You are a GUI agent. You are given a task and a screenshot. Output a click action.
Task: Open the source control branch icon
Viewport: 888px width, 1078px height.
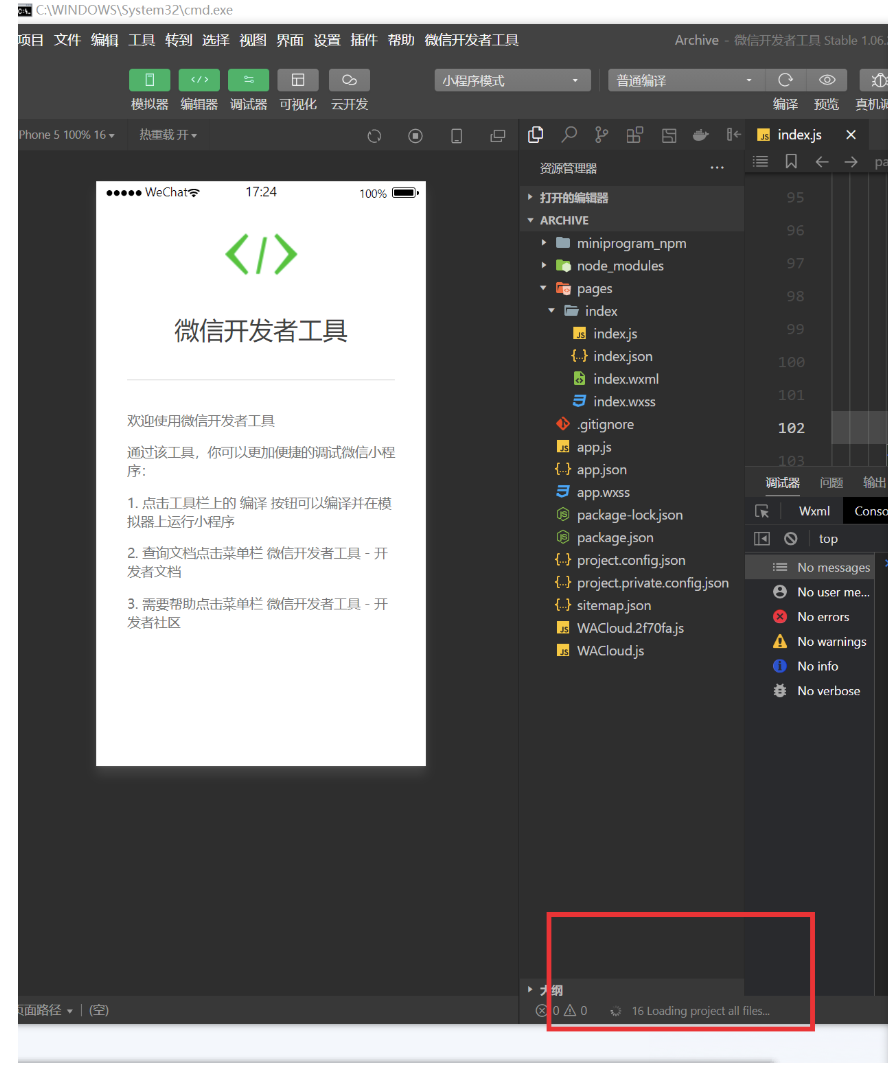[601, 135]
